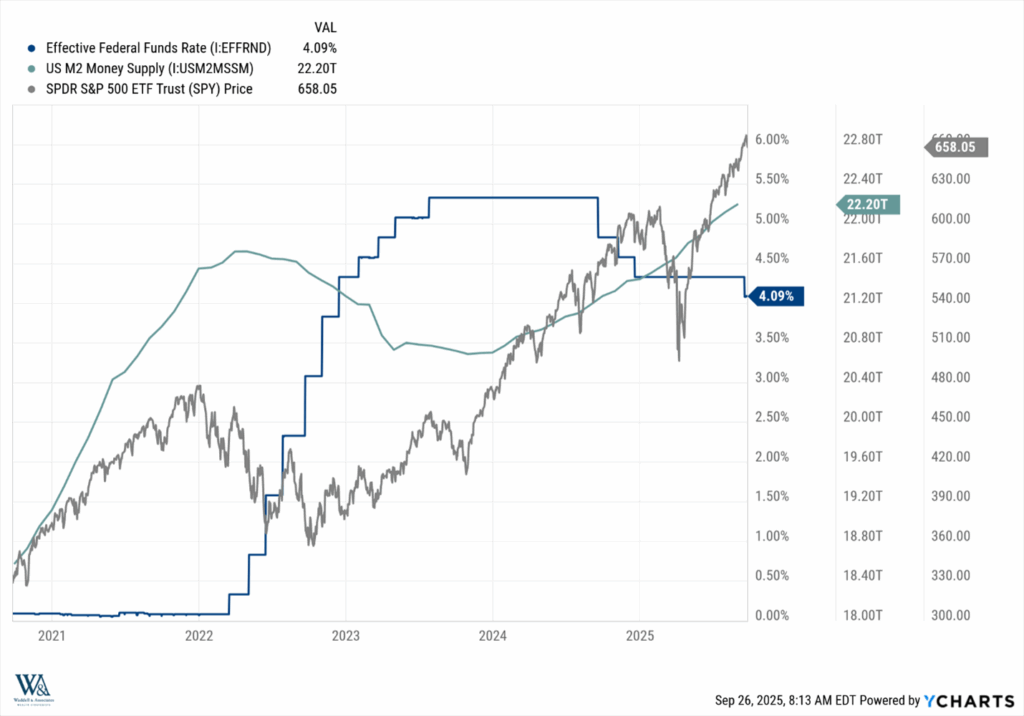
Task: Select the 2025 x-axis label
Action: (639, 635)
